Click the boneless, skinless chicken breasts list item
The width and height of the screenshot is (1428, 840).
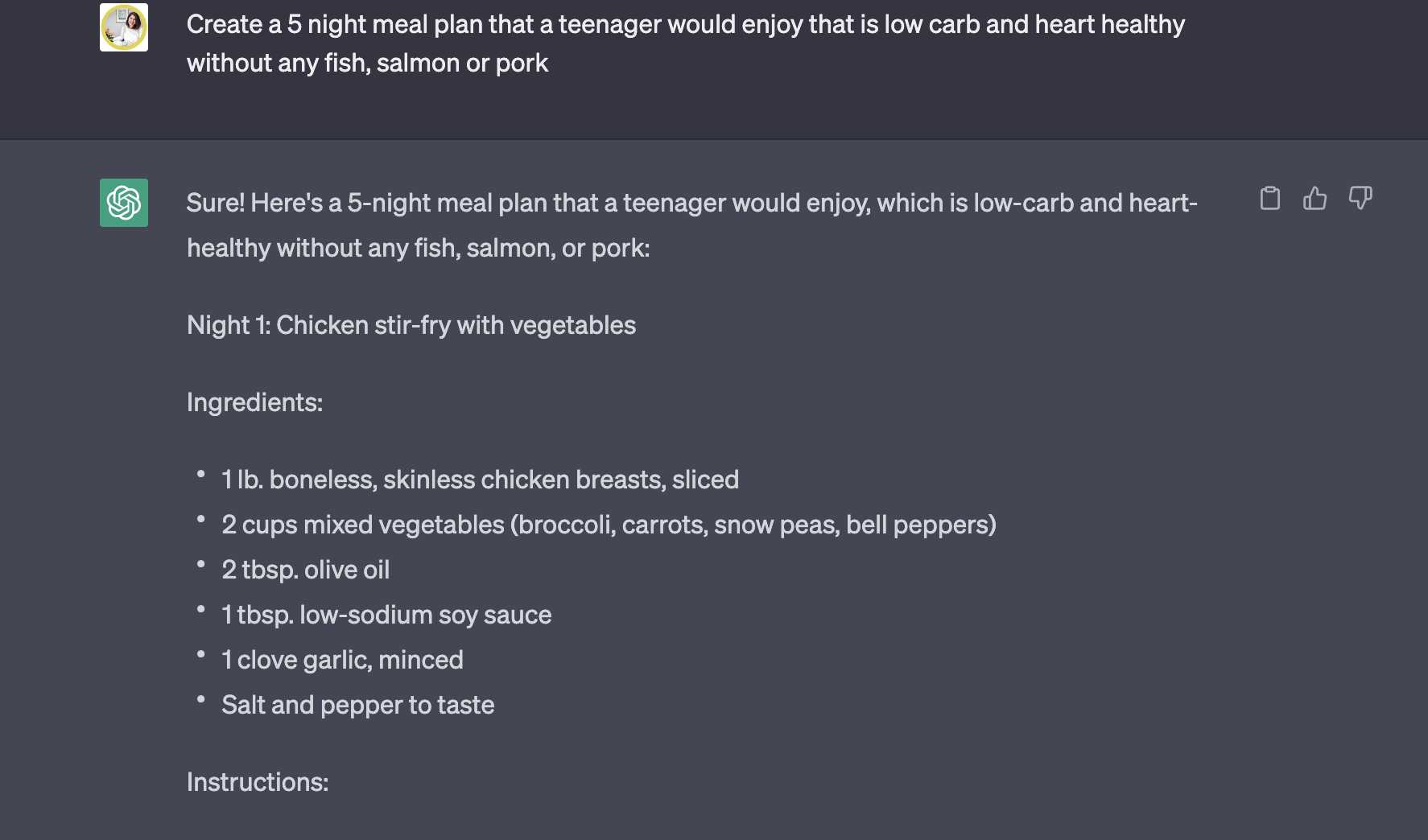tap(480, 480)
